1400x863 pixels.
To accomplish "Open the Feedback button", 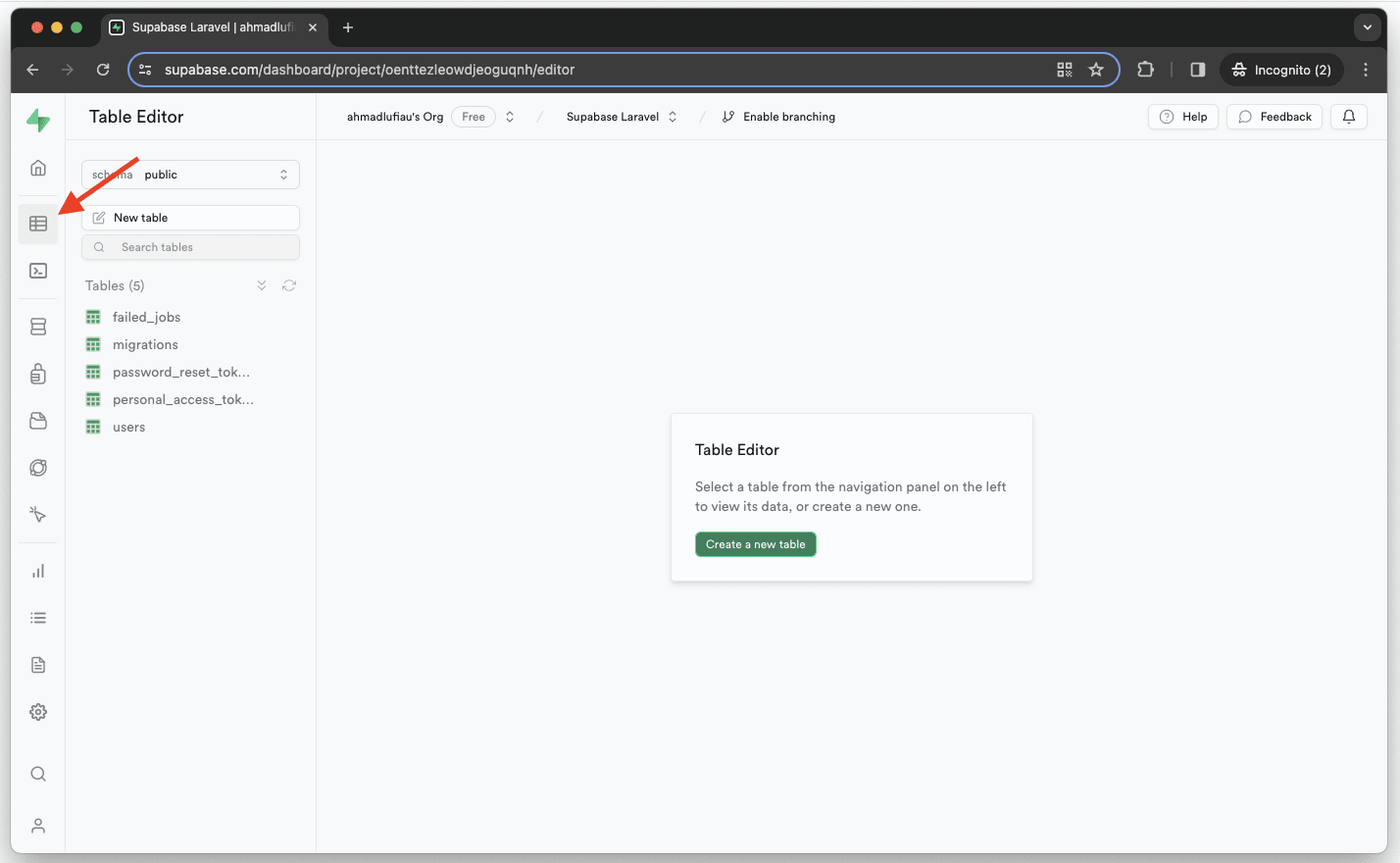I will pos(1275,117).
